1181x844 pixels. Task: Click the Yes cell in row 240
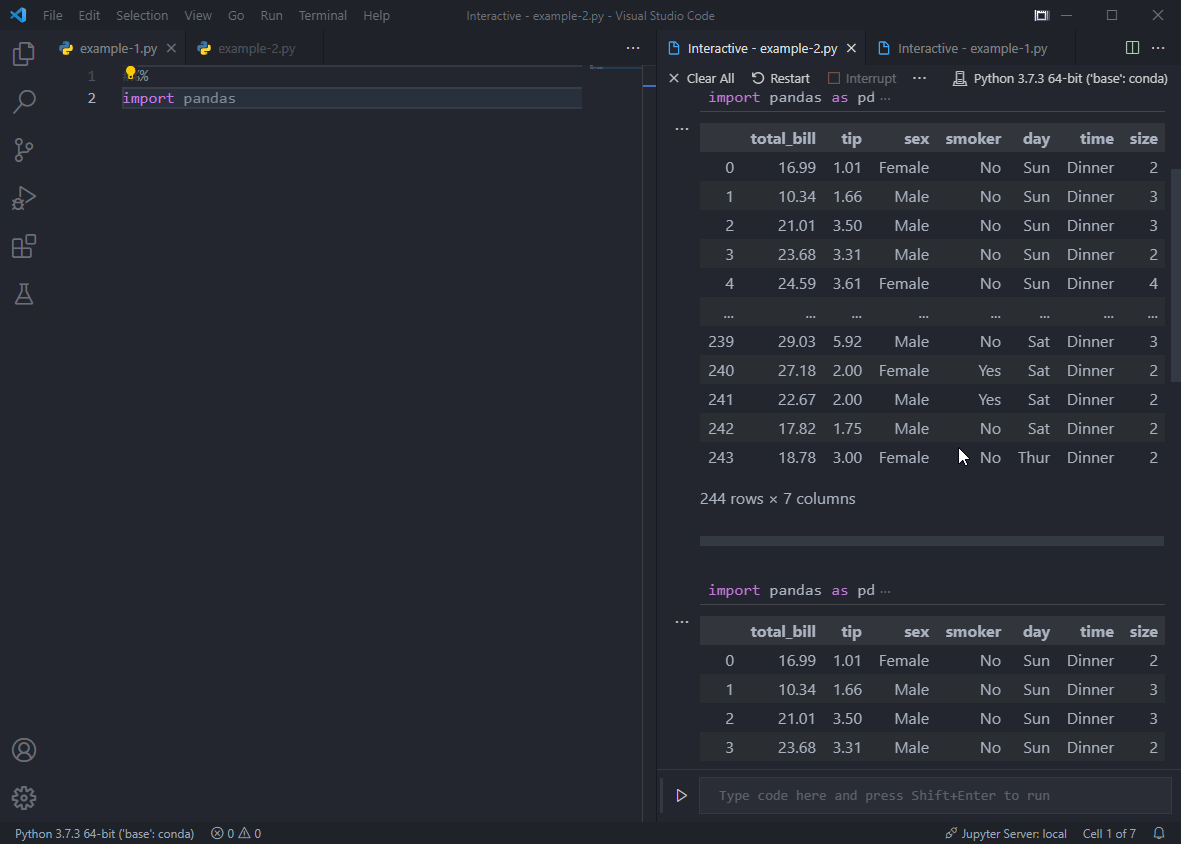(989, 370)
